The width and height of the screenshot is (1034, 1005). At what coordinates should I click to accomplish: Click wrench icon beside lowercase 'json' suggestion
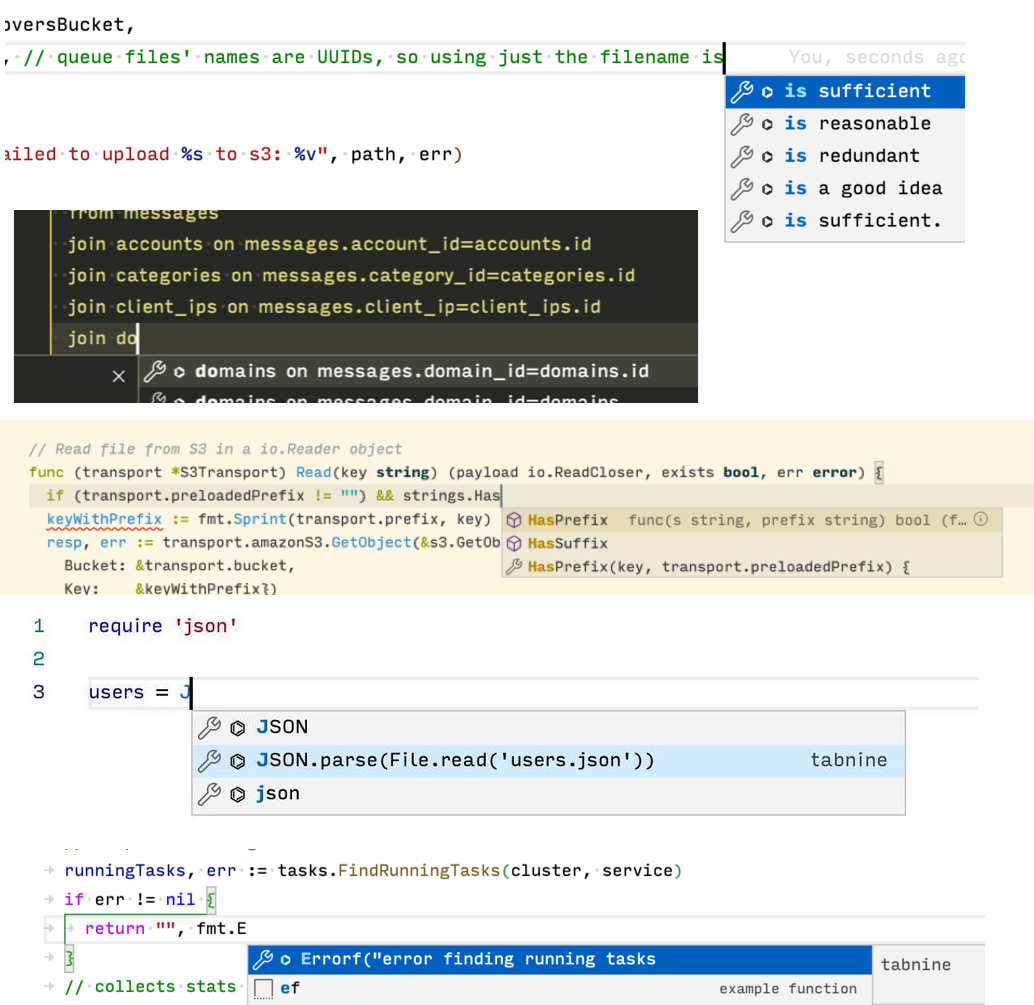(x=209, y=794)
